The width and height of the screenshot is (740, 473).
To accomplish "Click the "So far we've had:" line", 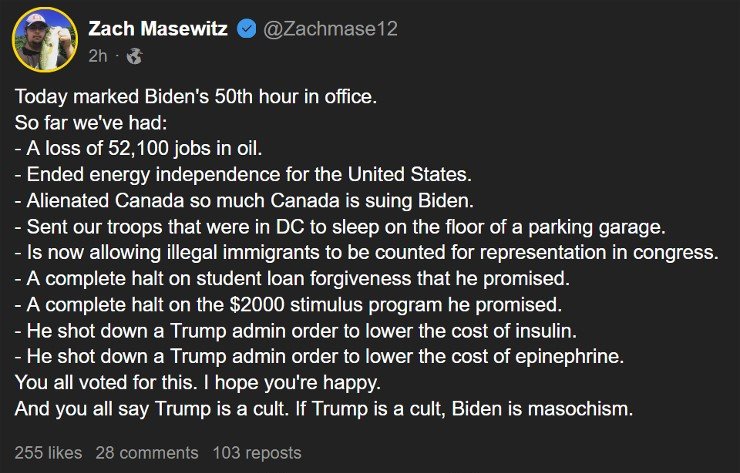I will pyautogui.click(x=91, y=123).
